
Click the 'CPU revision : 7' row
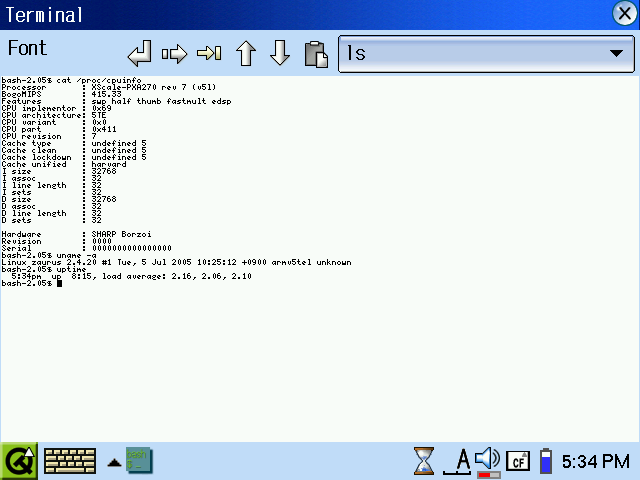click(49, 136)
